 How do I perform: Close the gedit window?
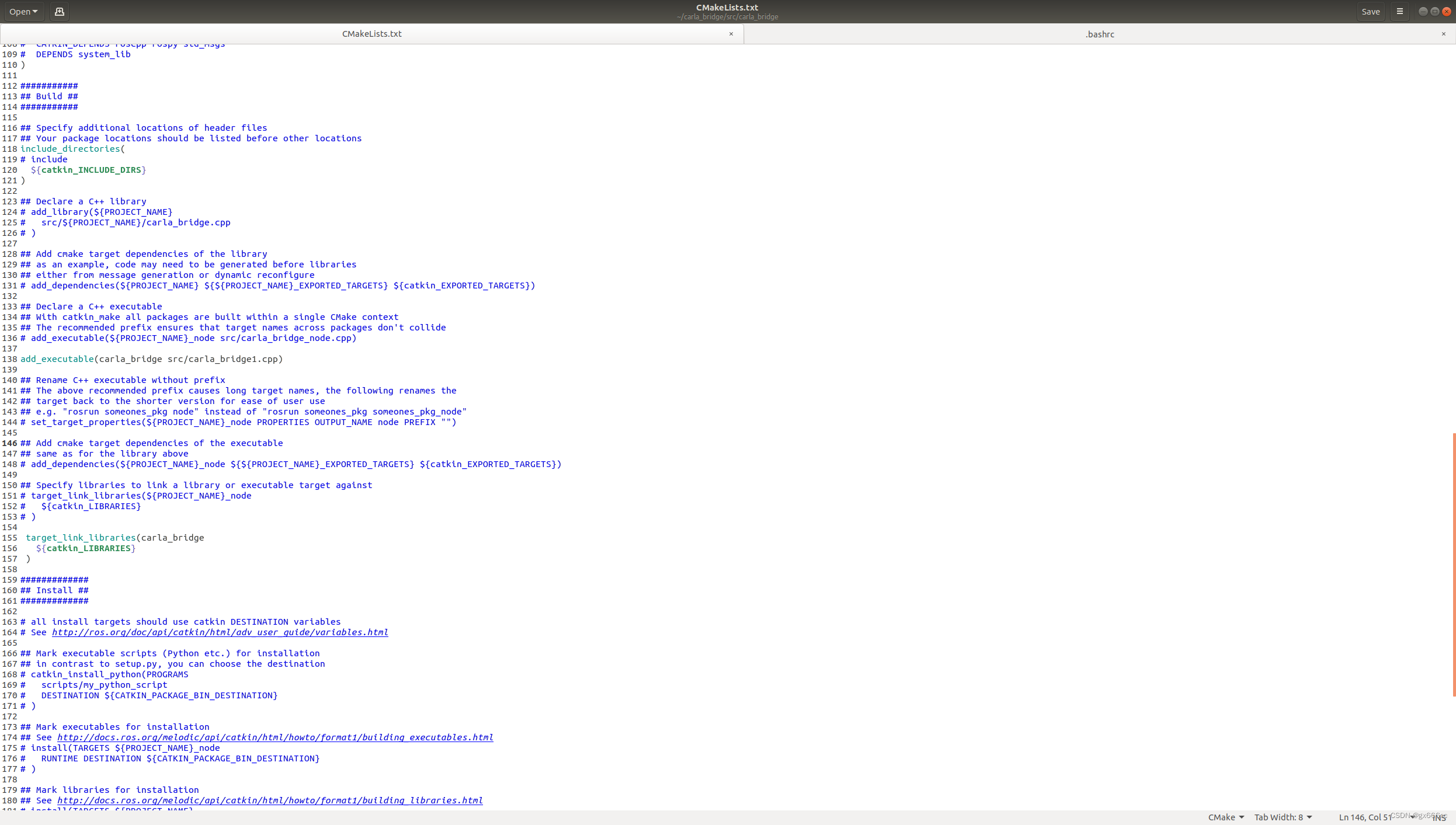tap(1447, 12)
